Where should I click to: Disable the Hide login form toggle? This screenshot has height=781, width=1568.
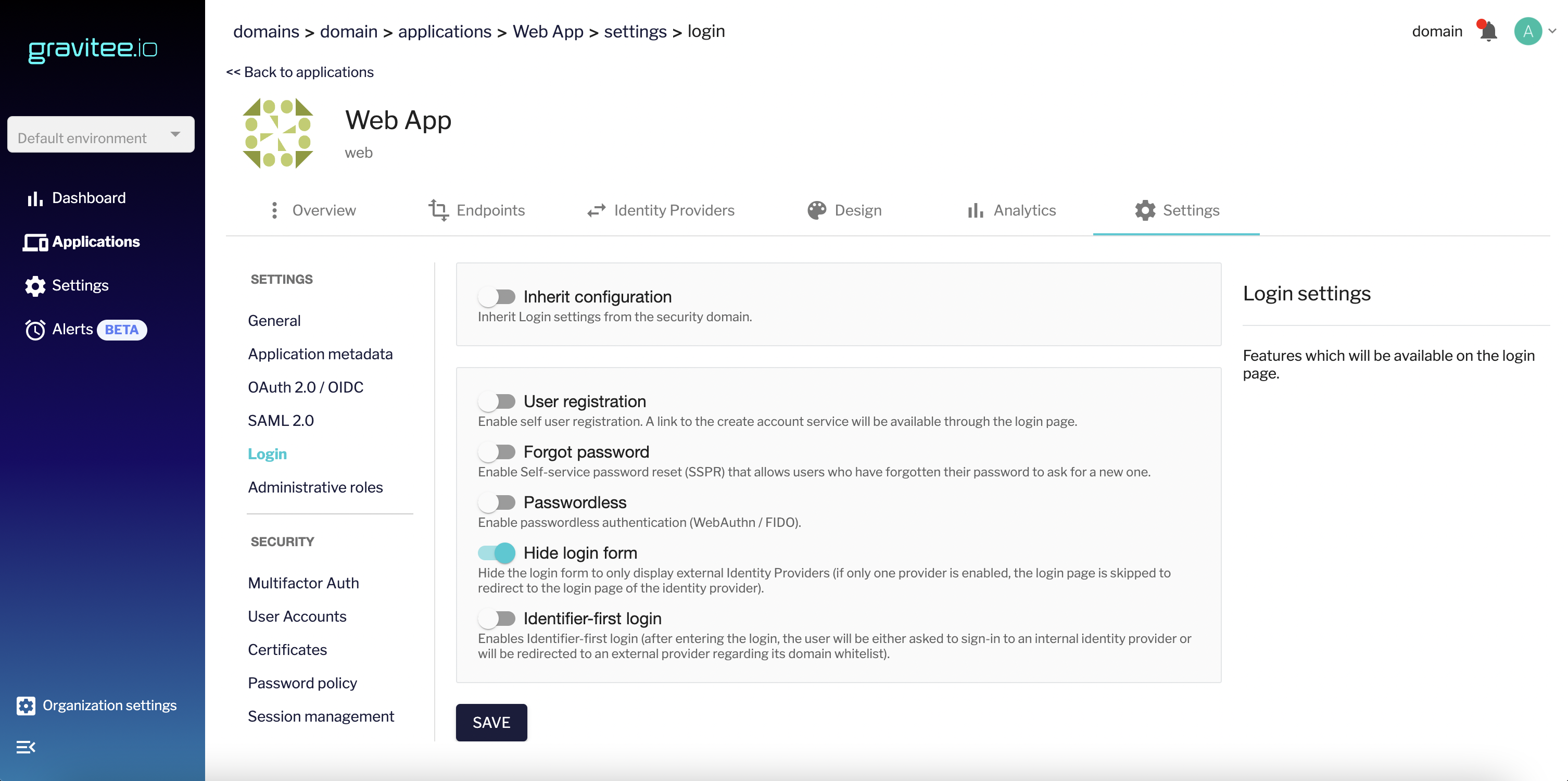497,553
